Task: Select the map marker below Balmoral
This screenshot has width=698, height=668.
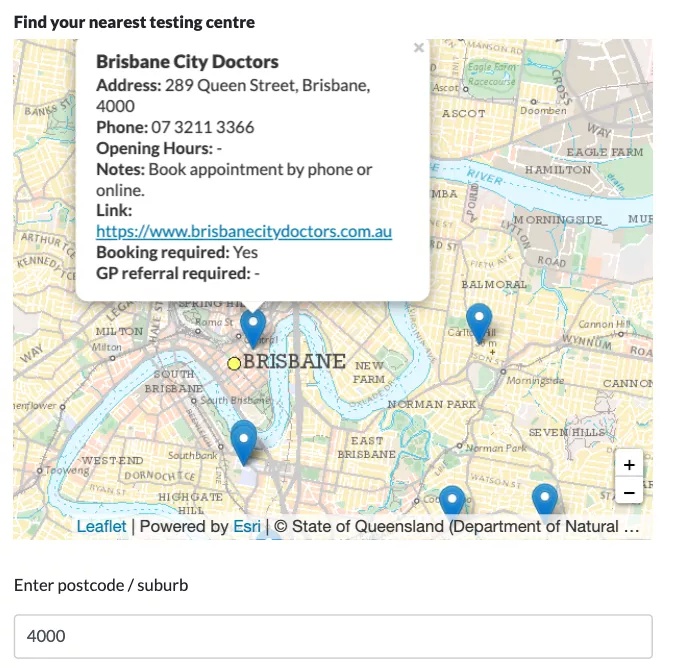Action: (x=480, y=322)
